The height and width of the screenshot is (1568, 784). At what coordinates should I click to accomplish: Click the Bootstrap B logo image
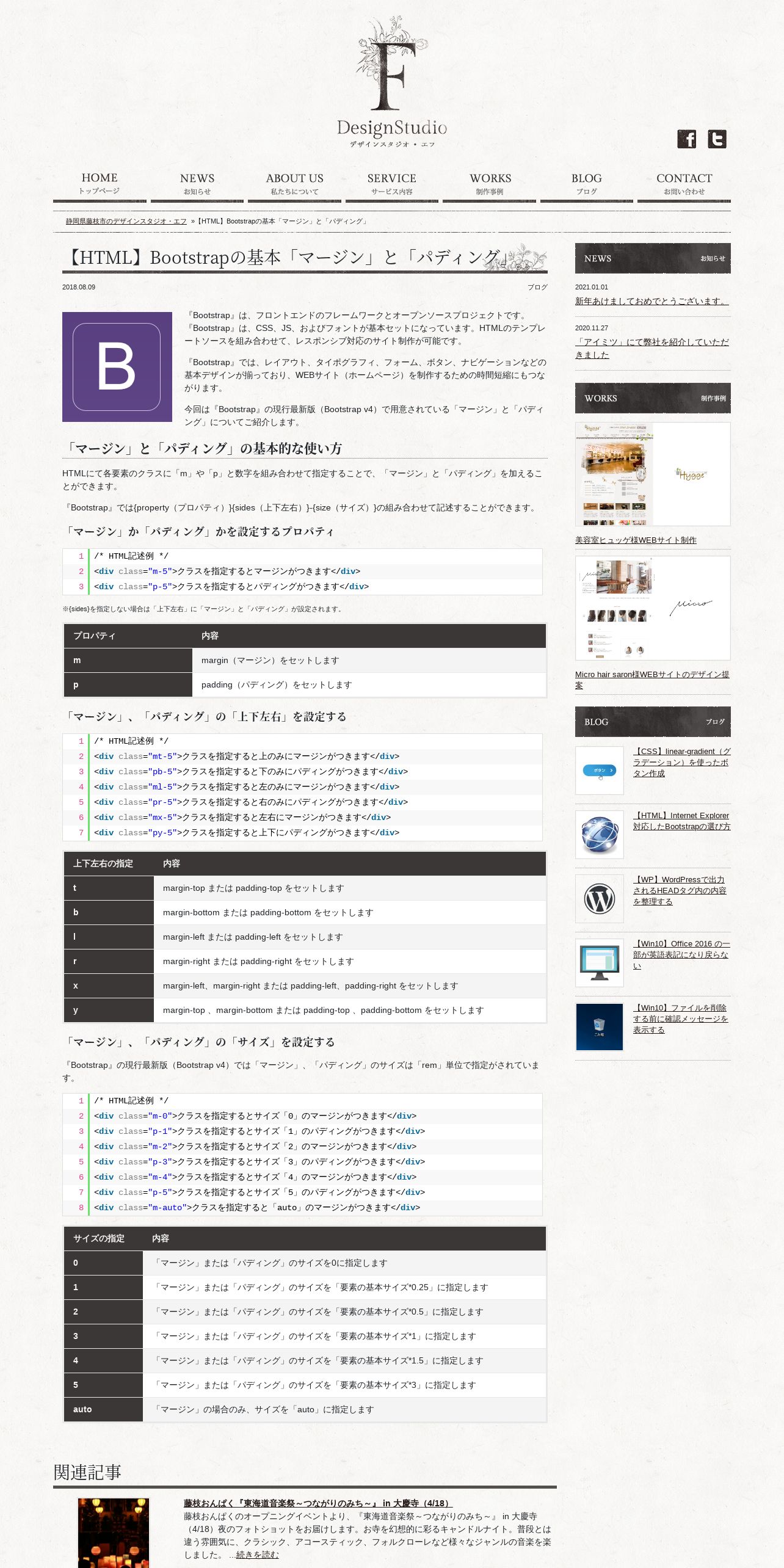[x=117, y=367]
